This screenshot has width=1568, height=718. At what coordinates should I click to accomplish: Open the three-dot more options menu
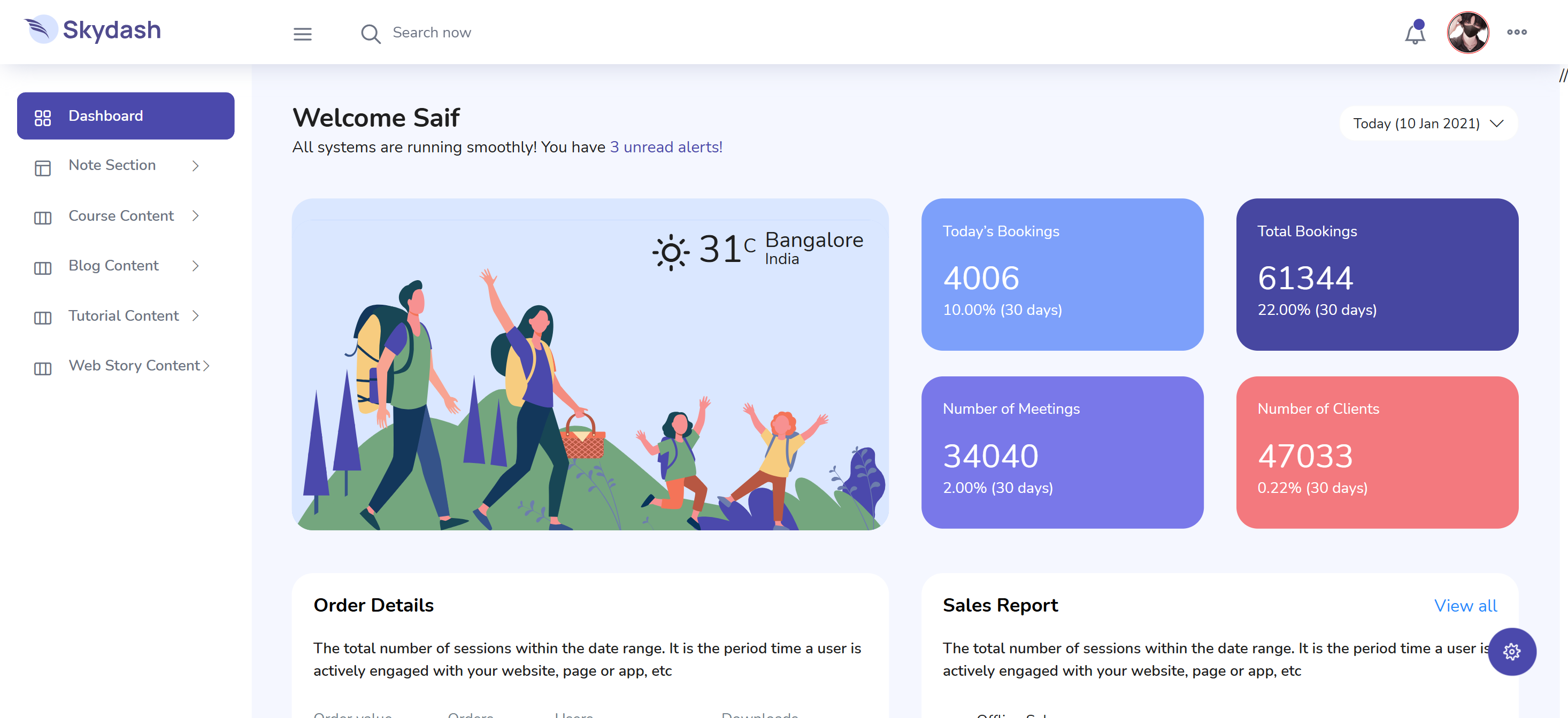click(x=1516, y=32)
